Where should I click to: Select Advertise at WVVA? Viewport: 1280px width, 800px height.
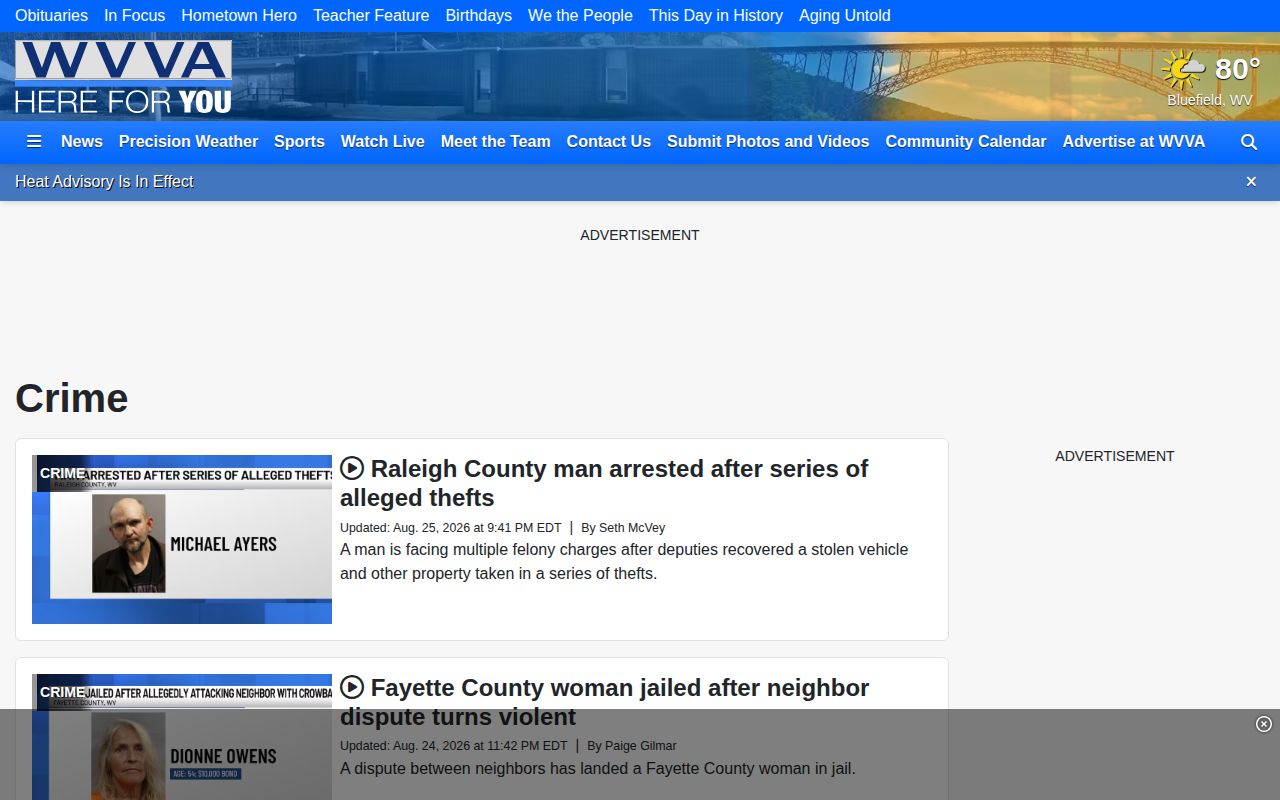[x=1134, y=142]
